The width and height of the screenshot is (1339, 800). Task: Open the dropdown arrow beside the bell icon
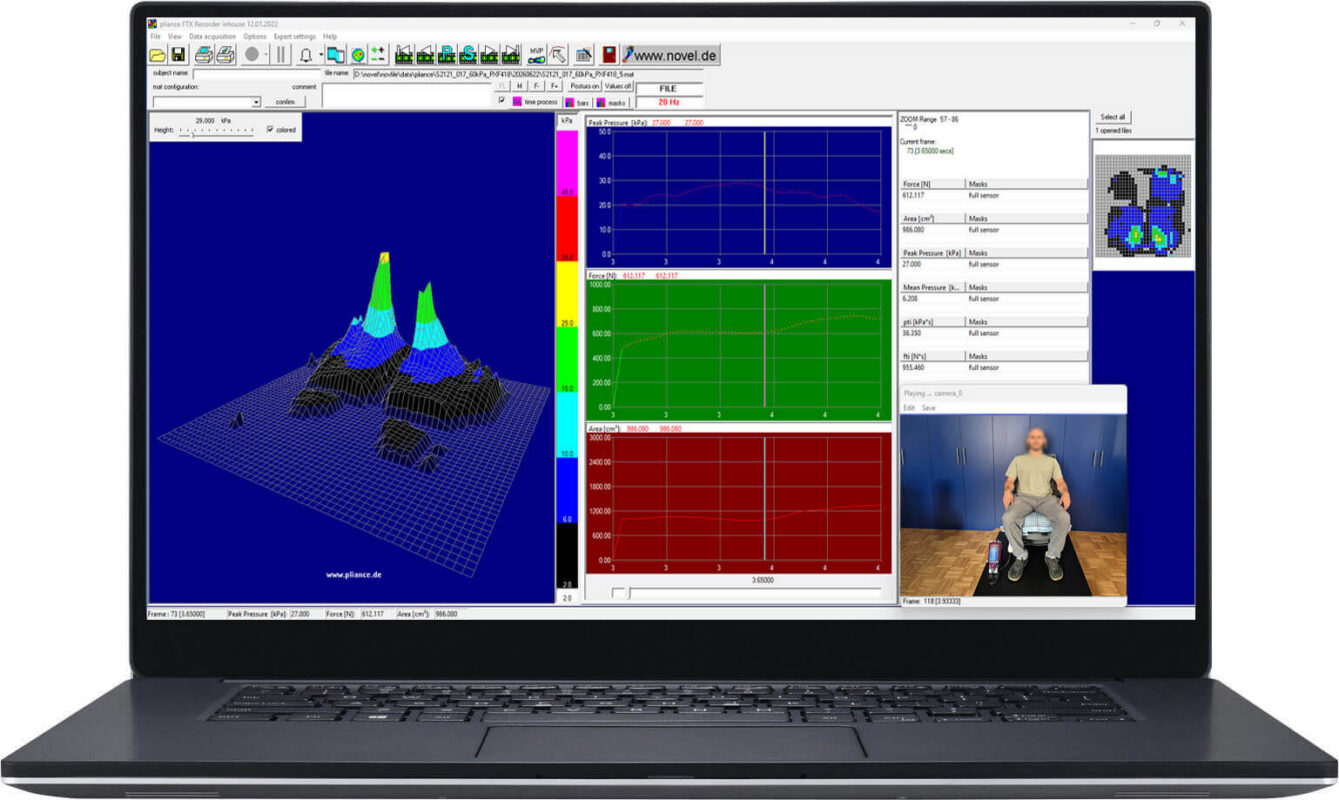click(x=320, y=55)
